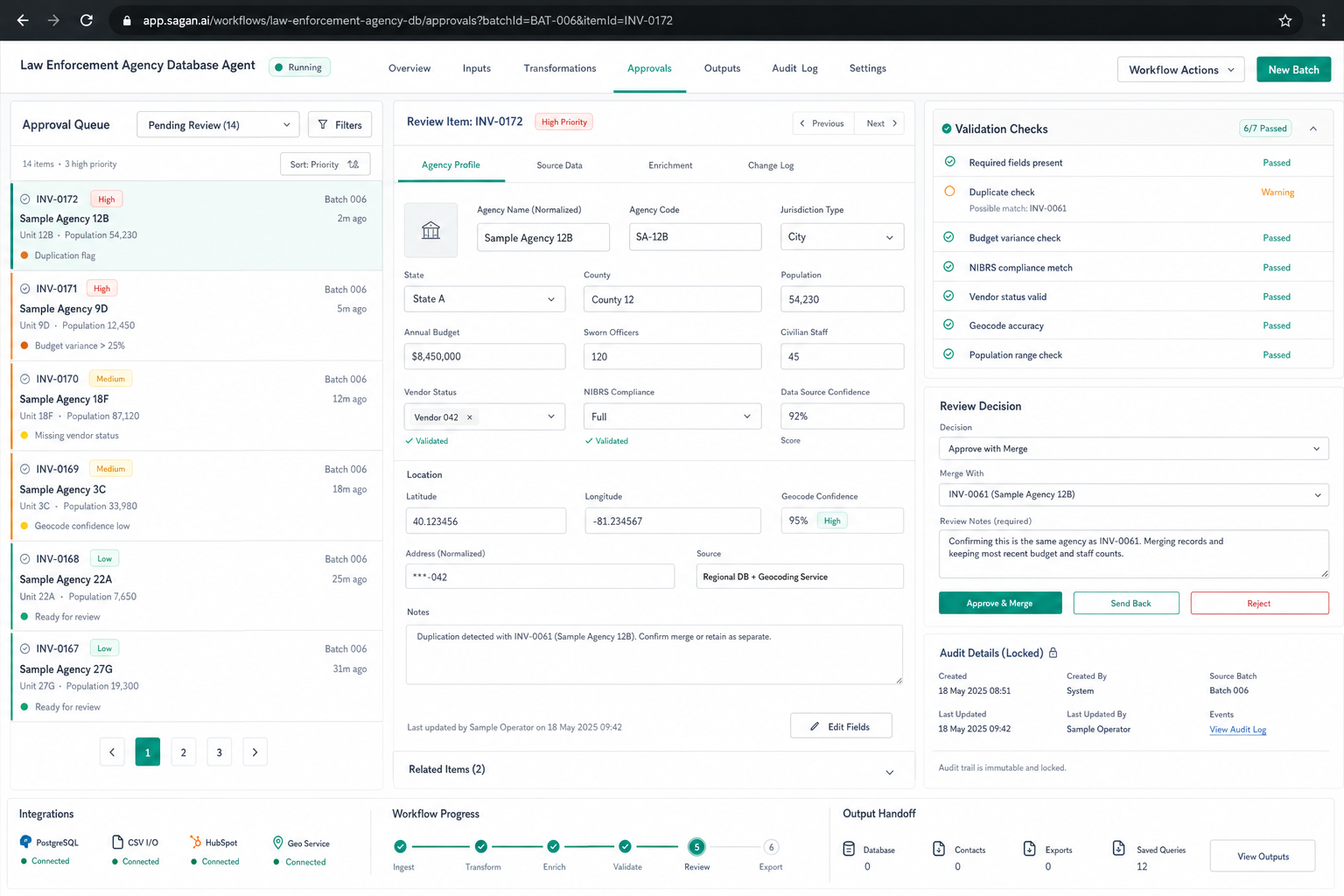Click the New Batch button

pos(1293,70)
